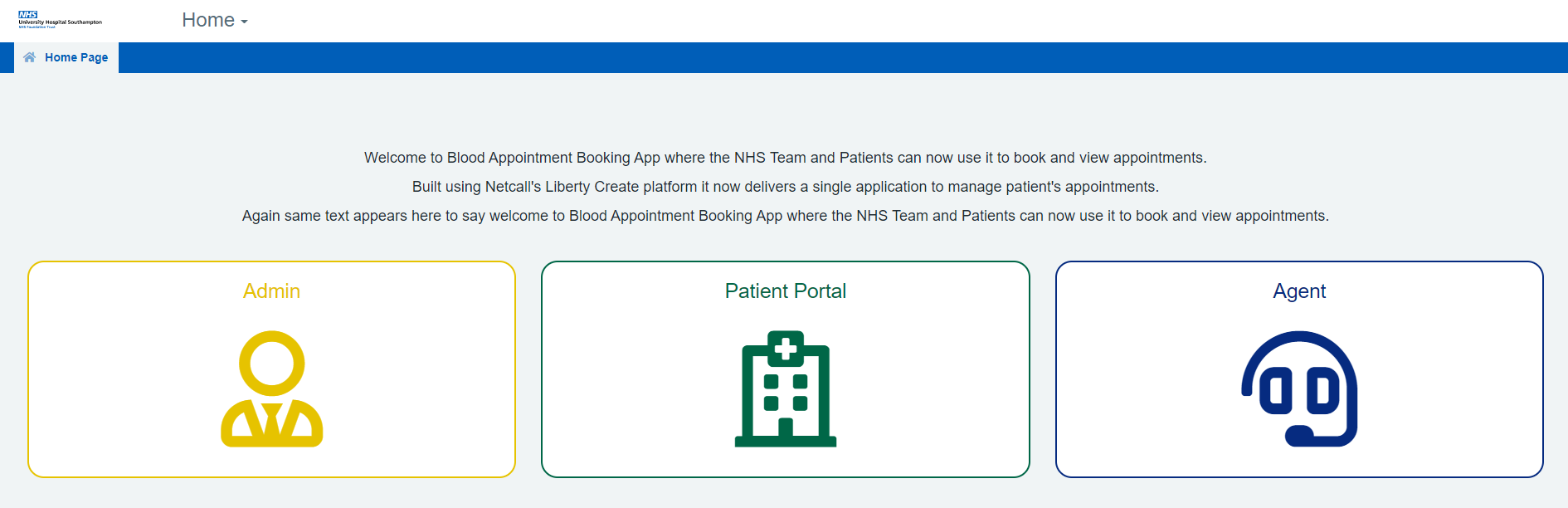Screen dimensions: 1568x508
Task: Select the Patient Portal heading text
Action: coord(785,291)
